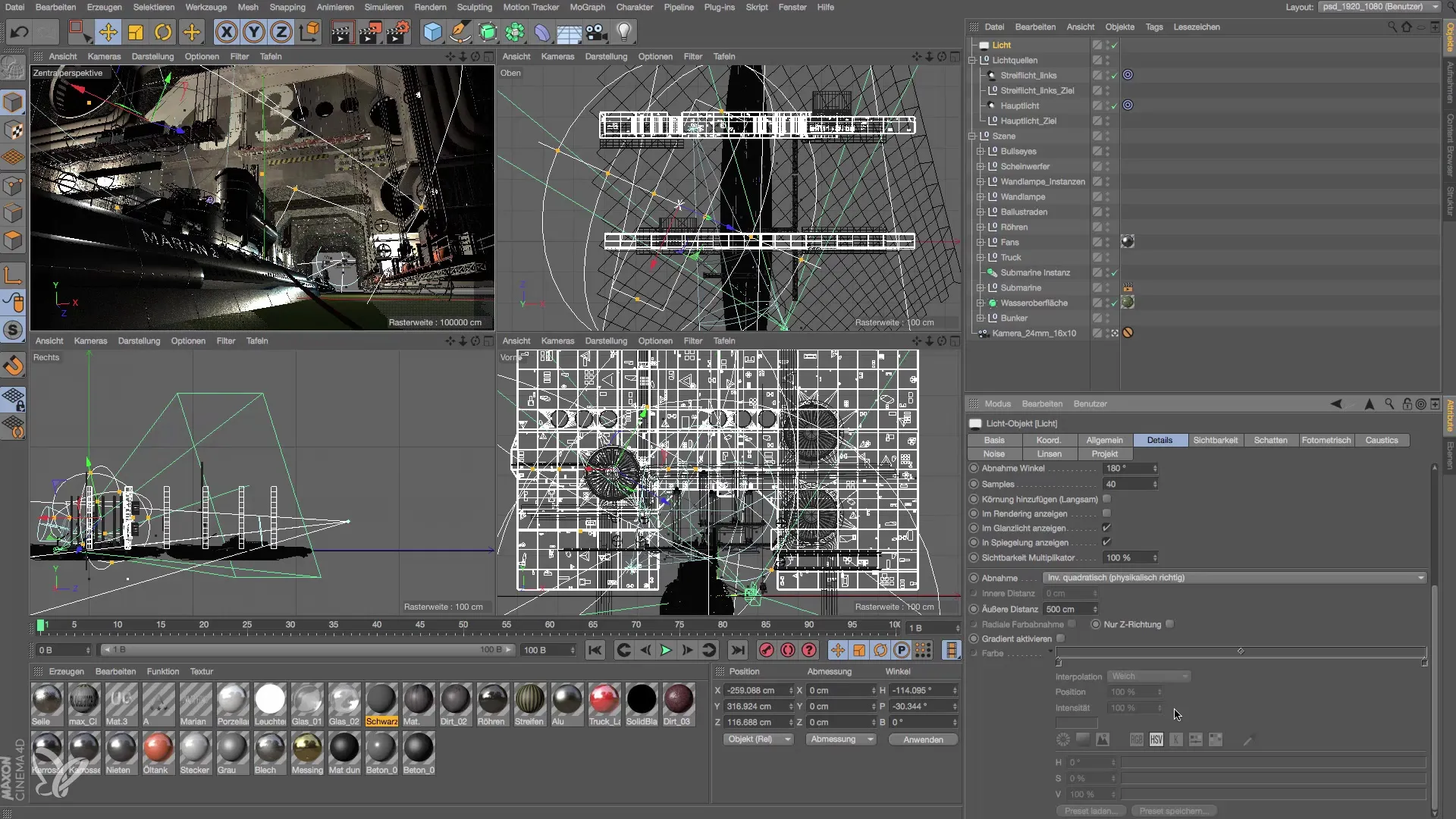
Task: Enable Im Rendering anzeigen checkbox
Action: (1106, 513)
